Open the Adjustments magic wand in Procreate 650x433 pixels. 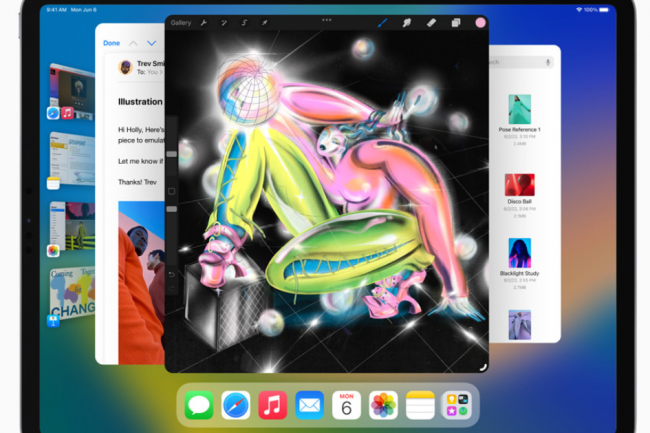point(224,23)
